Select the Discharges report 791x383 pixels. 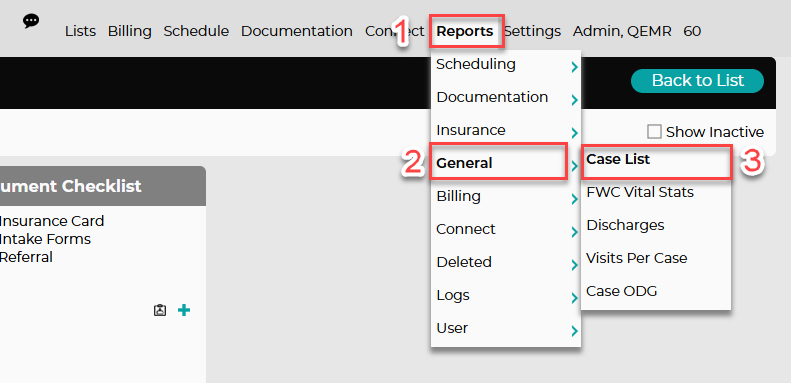pyautogui.click(x=625, y=225)
